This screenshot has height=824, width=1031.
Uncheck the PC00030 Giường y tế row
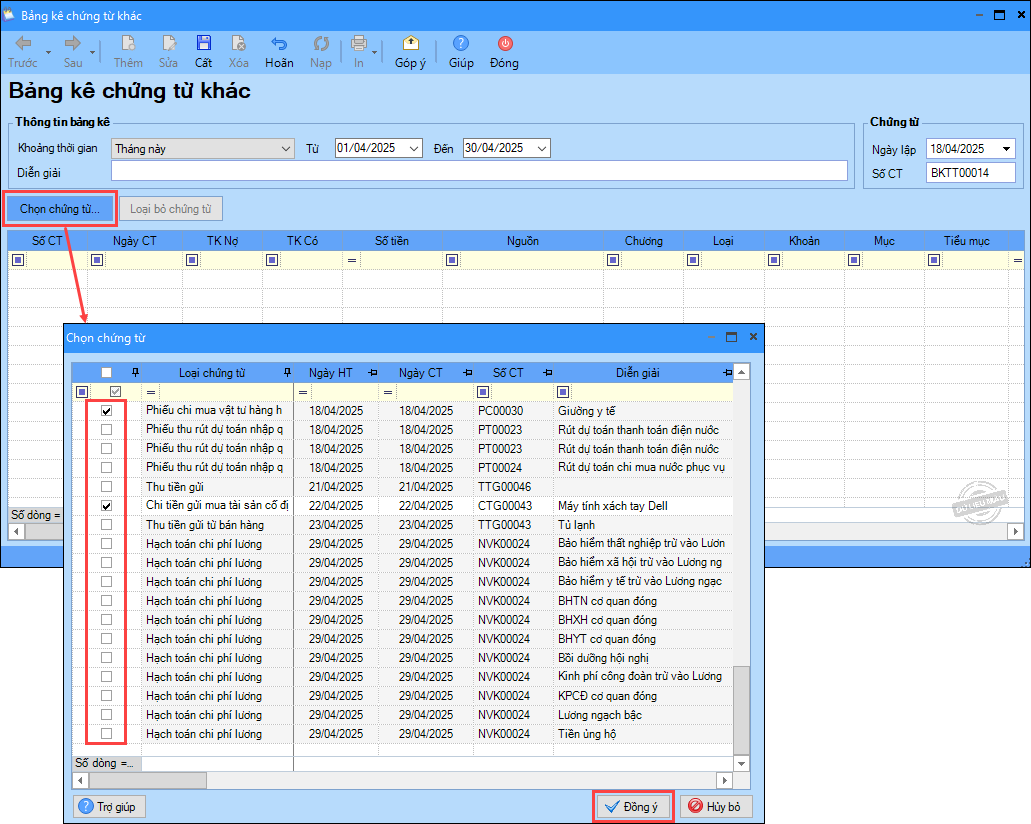(x=107, y=410)
